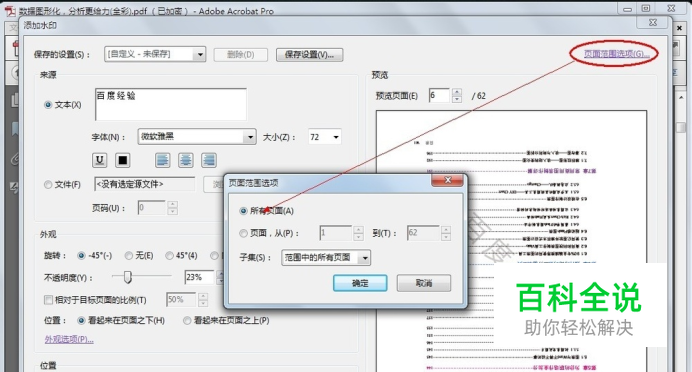This screenshot has width=692, height=372.
Task: Align watermark text center
Action: click(x=185, y=160)
